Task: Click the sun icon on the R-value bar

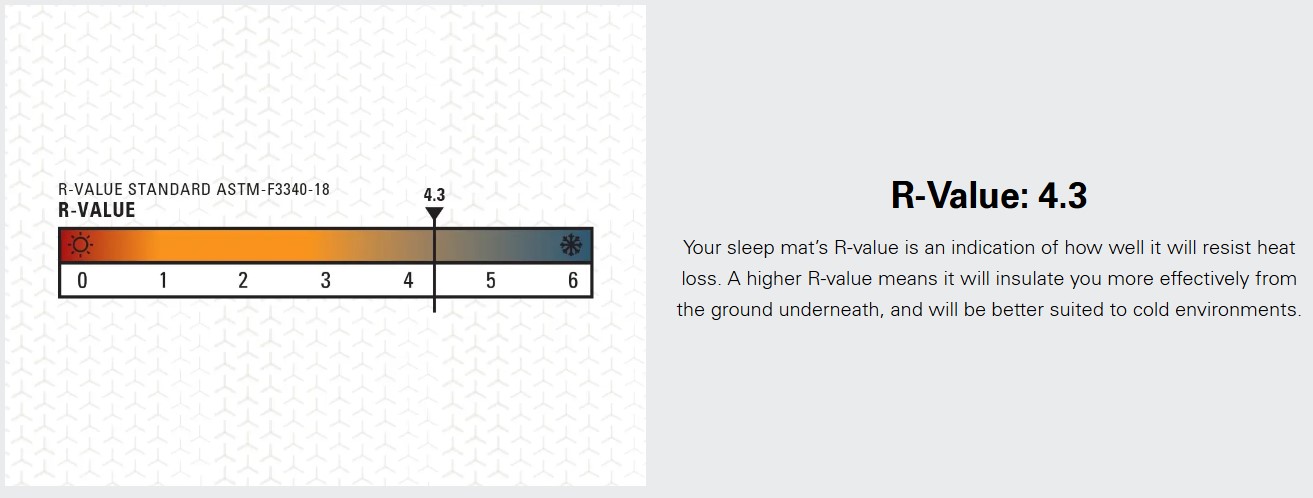Action: 80,246
